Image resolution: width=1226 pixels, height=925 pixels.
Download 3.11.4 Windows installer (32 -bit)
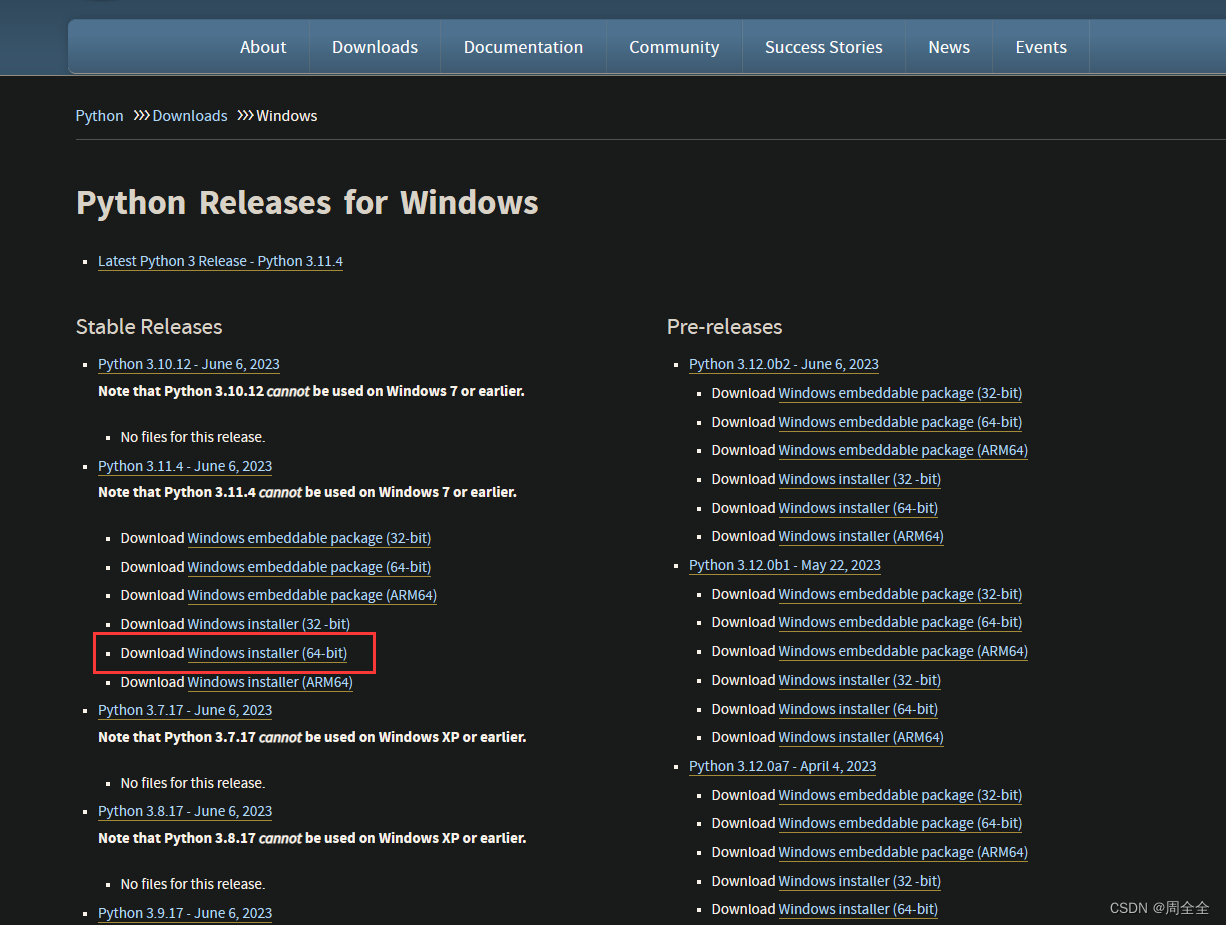(269, 624)
